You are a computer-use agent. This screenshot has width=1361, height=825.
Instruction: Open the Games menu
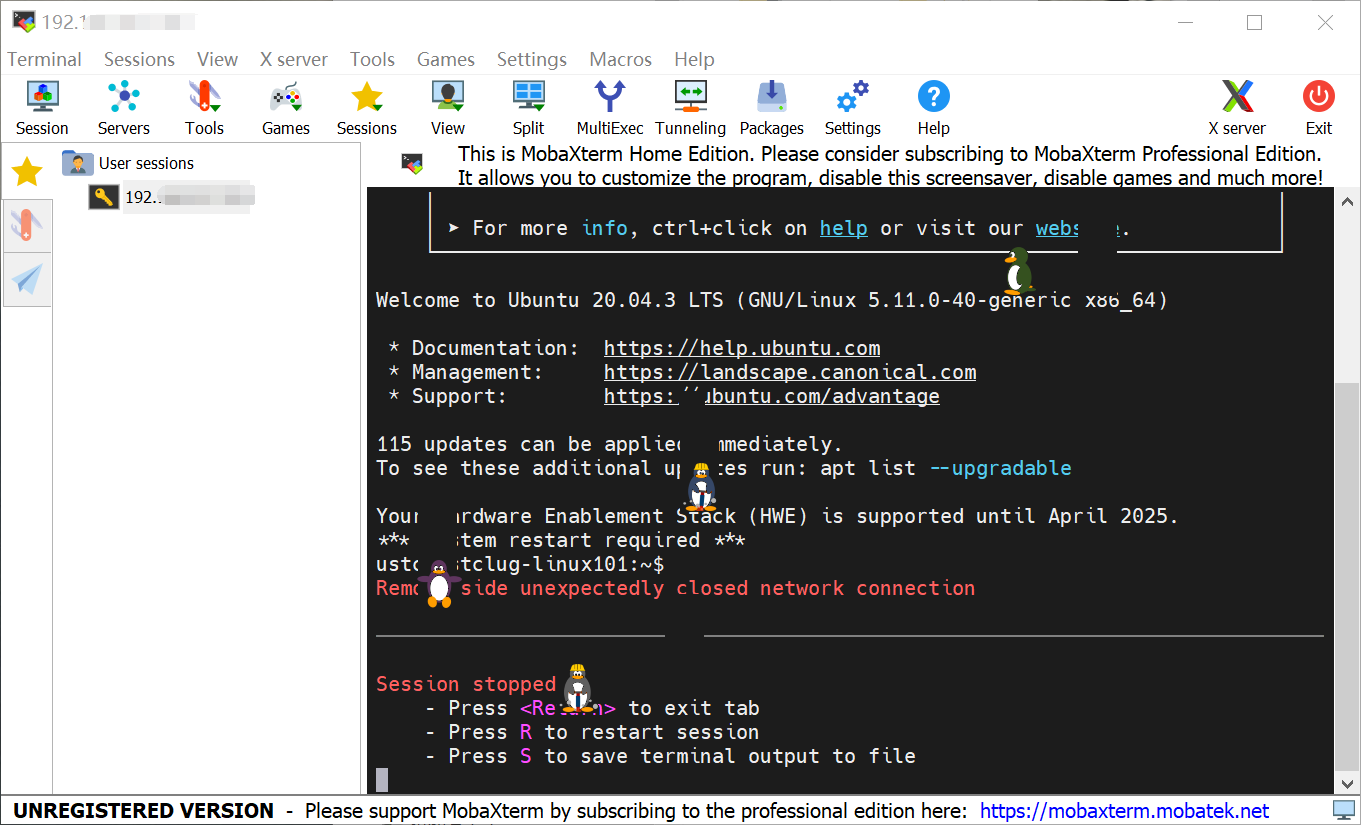click(446, 59)
